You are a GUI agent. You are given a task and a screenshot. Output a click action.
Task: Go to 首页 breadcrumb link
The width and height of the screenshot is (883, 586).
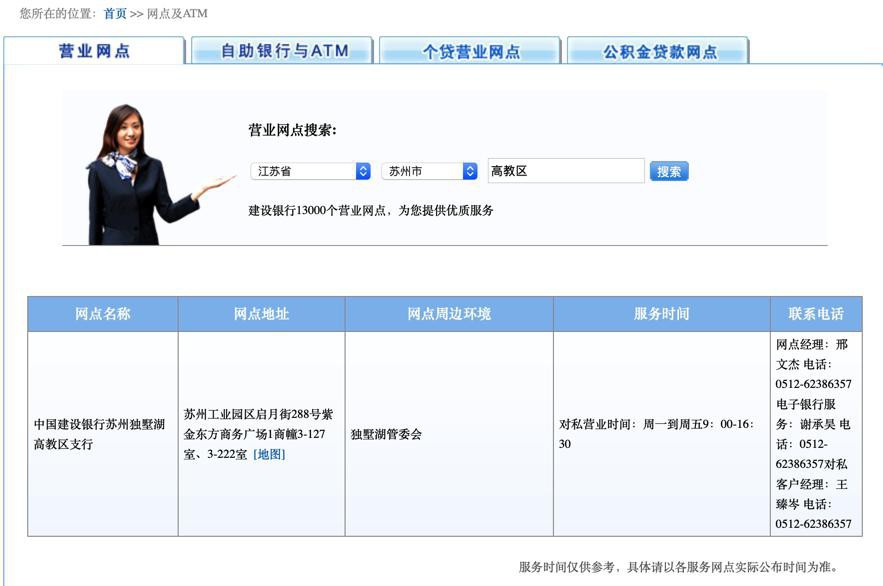[115, 14]
